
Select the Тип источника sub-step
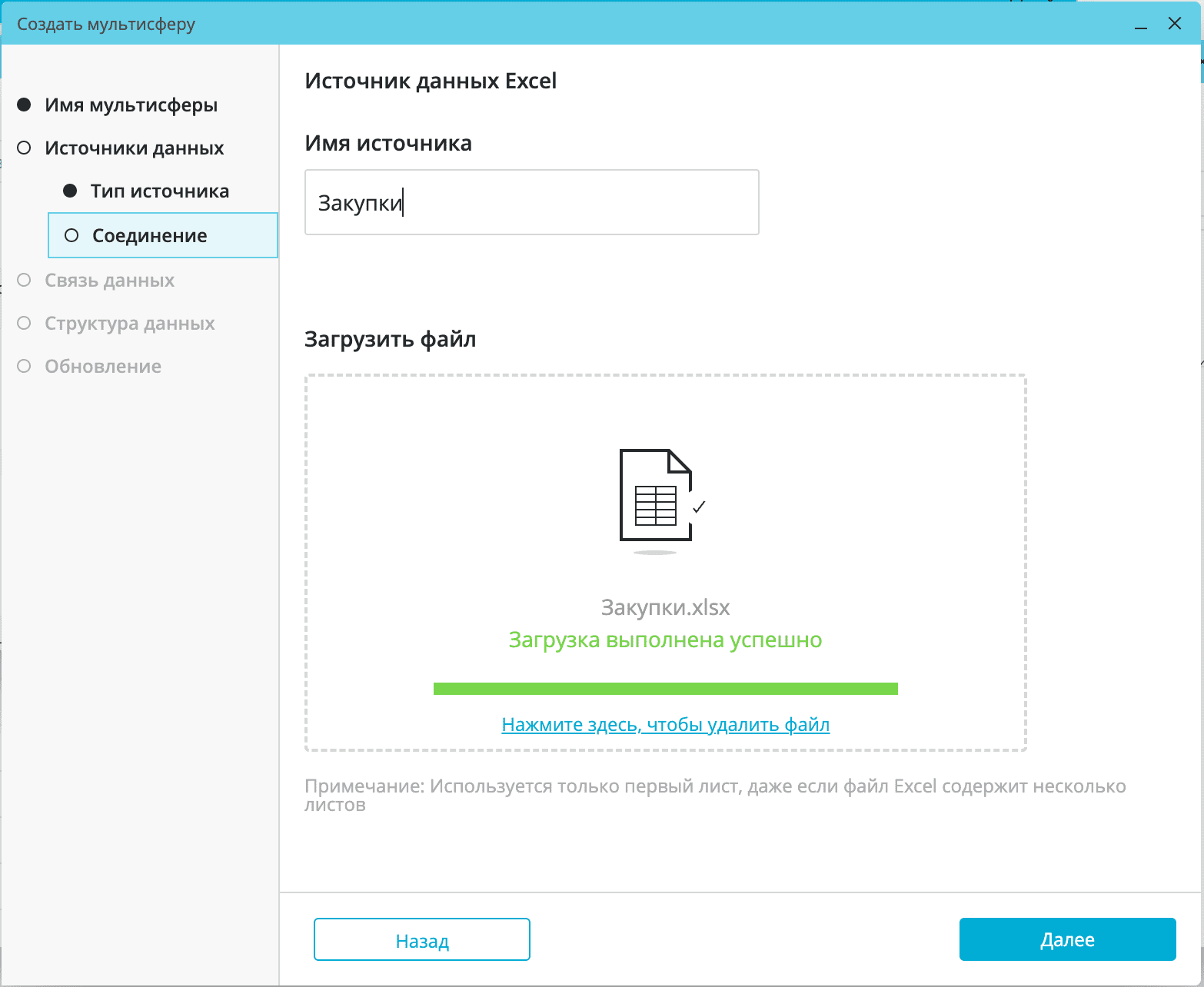[159, 191]
